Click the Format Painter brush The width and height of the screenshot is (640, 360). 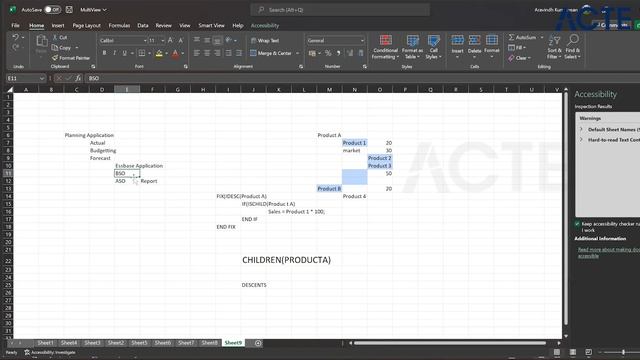tap(55, 58)
